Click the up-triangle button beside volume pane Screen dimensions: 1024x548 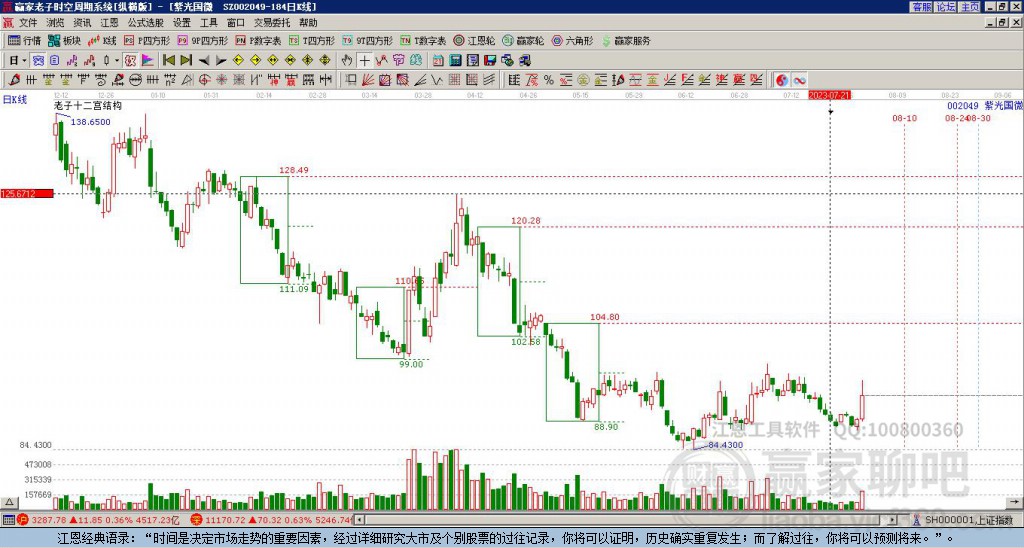click(x=8, y=502)
